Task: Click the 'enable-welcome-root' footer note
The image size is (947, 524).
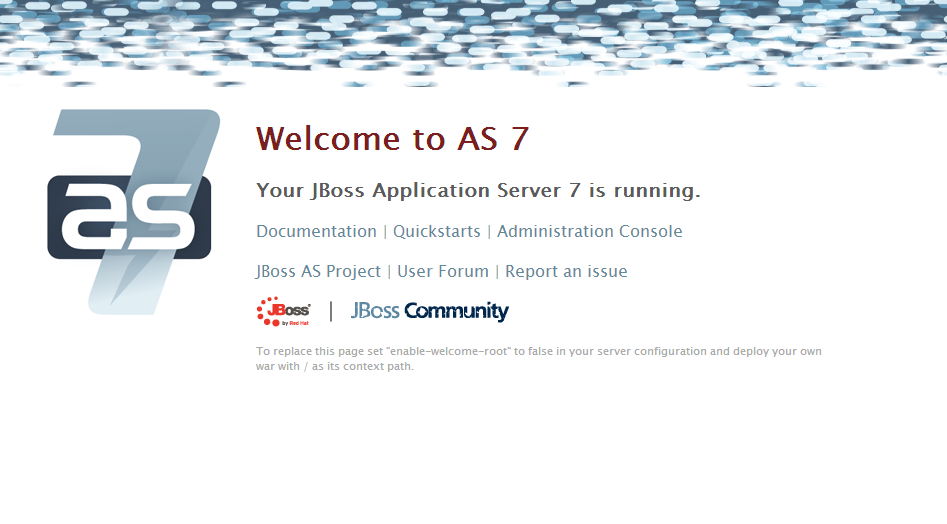Action: pyautogui.click(x=538, y=358)
